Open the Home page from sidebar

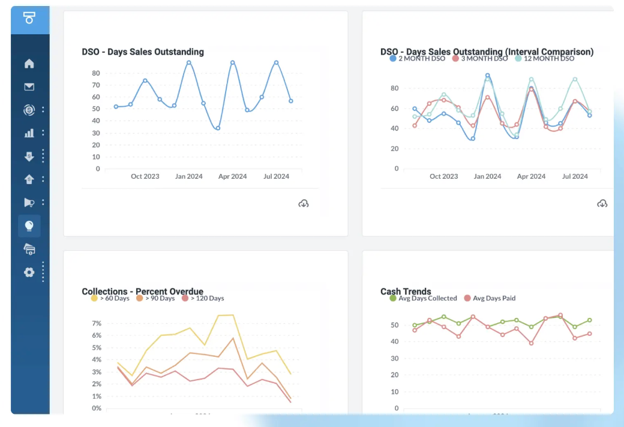click(29, 64)
